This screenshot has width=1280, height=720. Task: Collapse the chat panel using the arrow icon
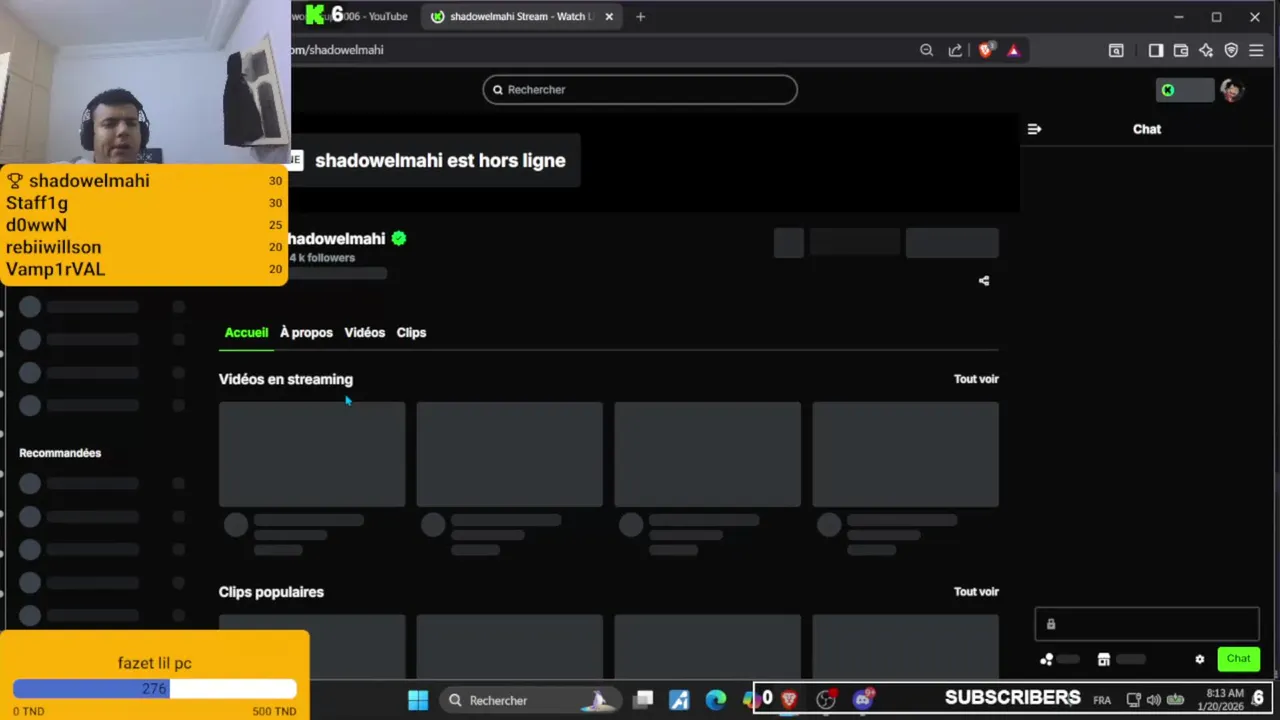[1035, 129]
